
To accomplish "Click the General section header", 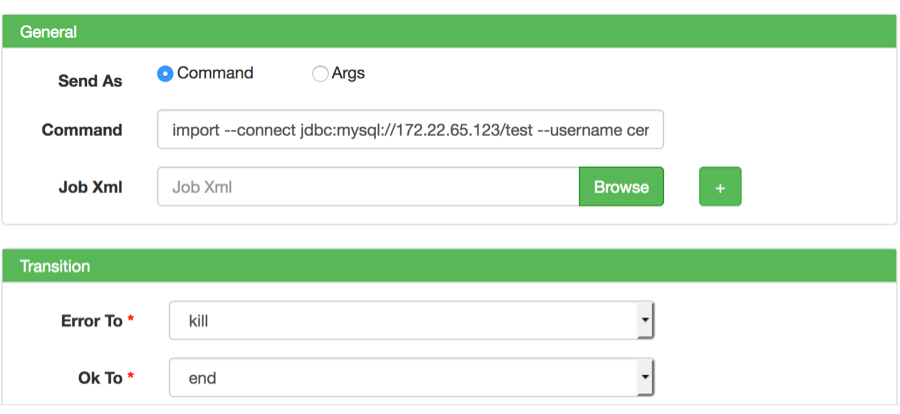I will (x=449, y=32).
